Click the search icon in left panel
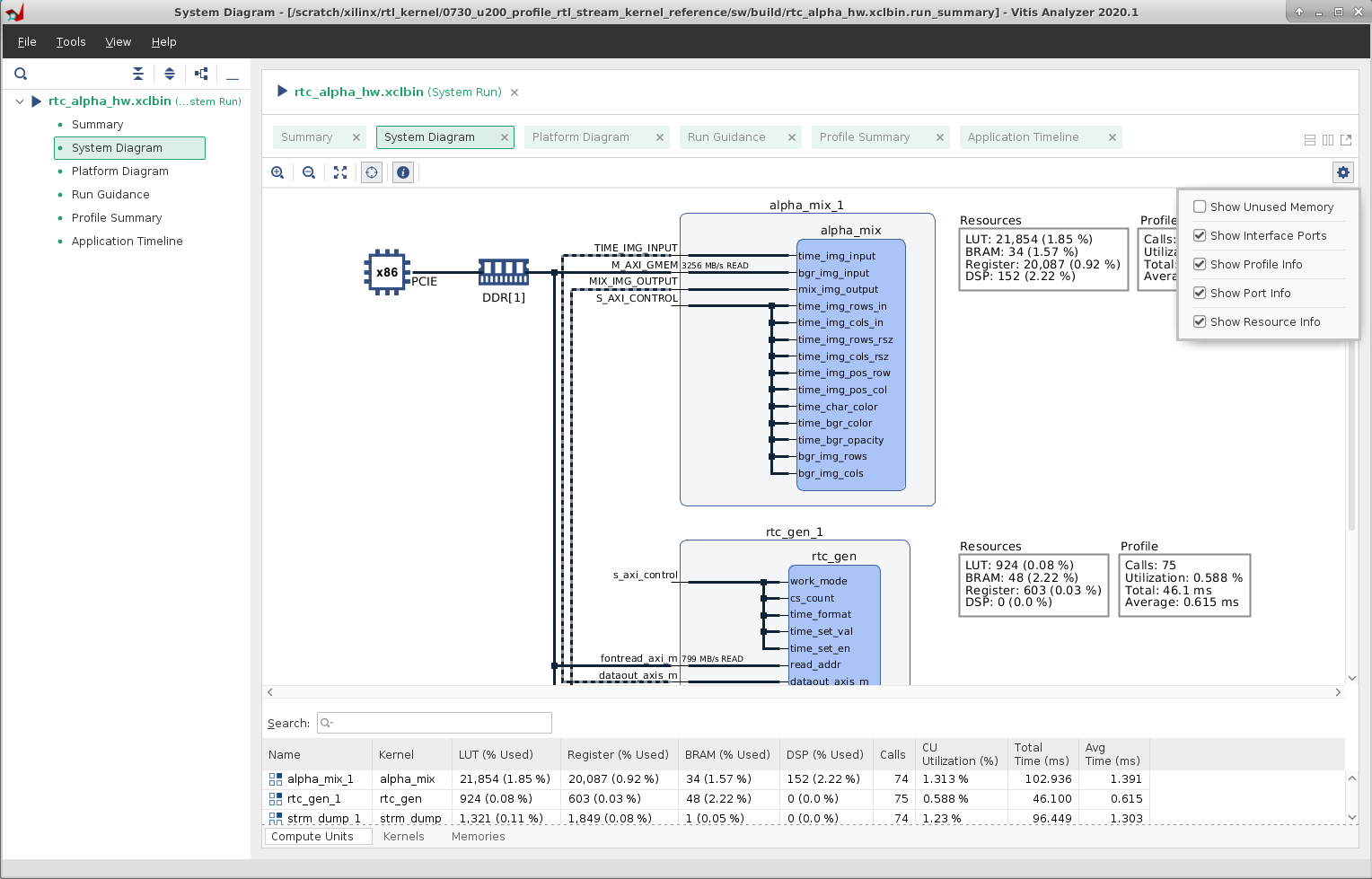Screen dimensions: 1372x879 tap(21, 74)
